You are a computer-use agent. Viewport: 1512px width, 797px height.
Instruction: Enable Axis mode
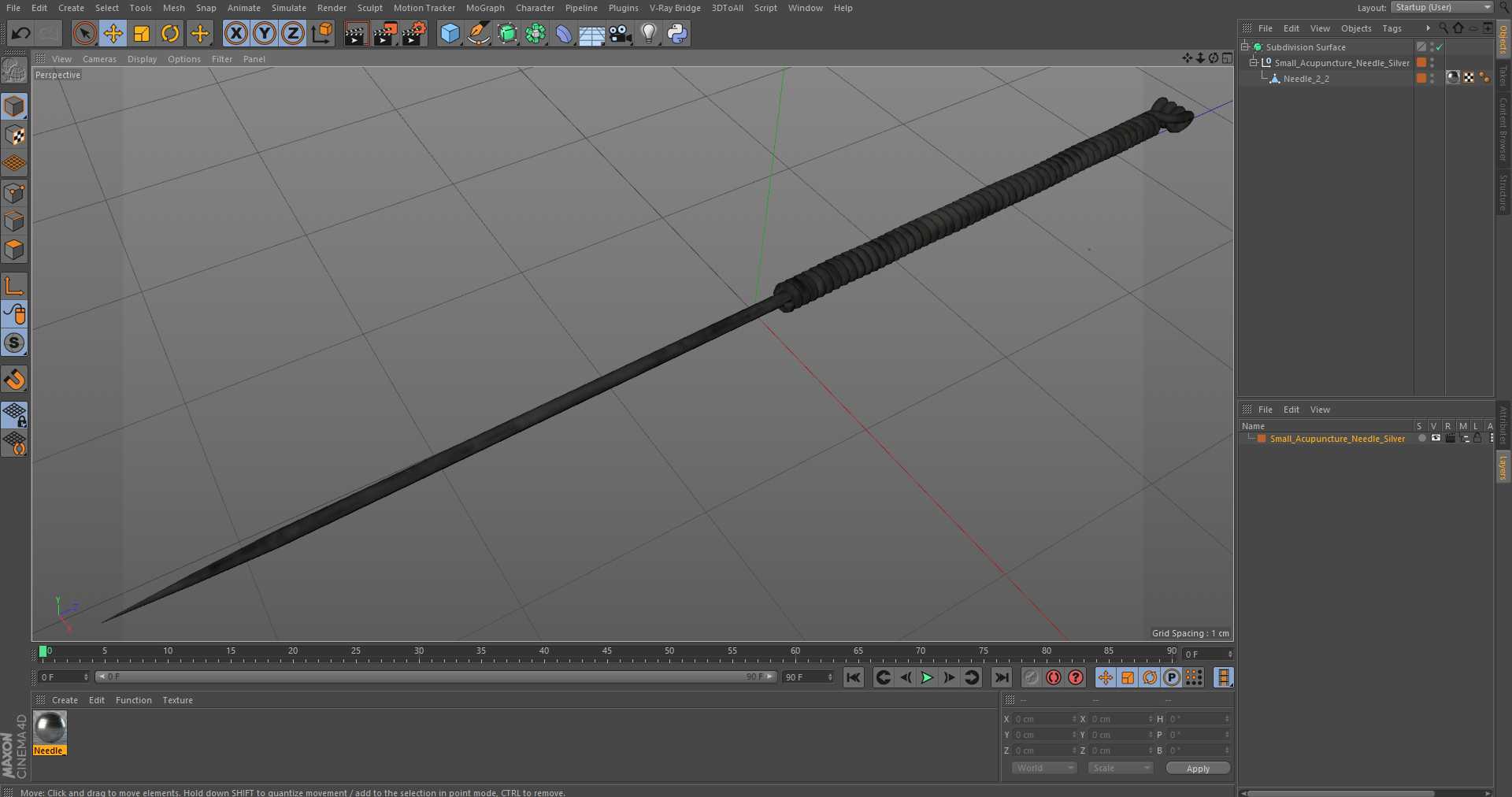(x=14, y=286)
